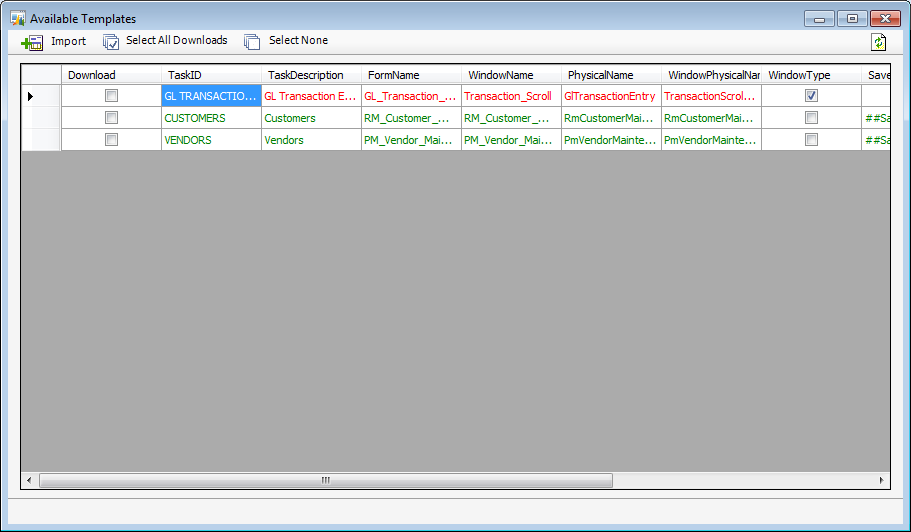911x532 pixels.
Task: Check WindowType checkbox in VENDORS row
Action: 812,140
